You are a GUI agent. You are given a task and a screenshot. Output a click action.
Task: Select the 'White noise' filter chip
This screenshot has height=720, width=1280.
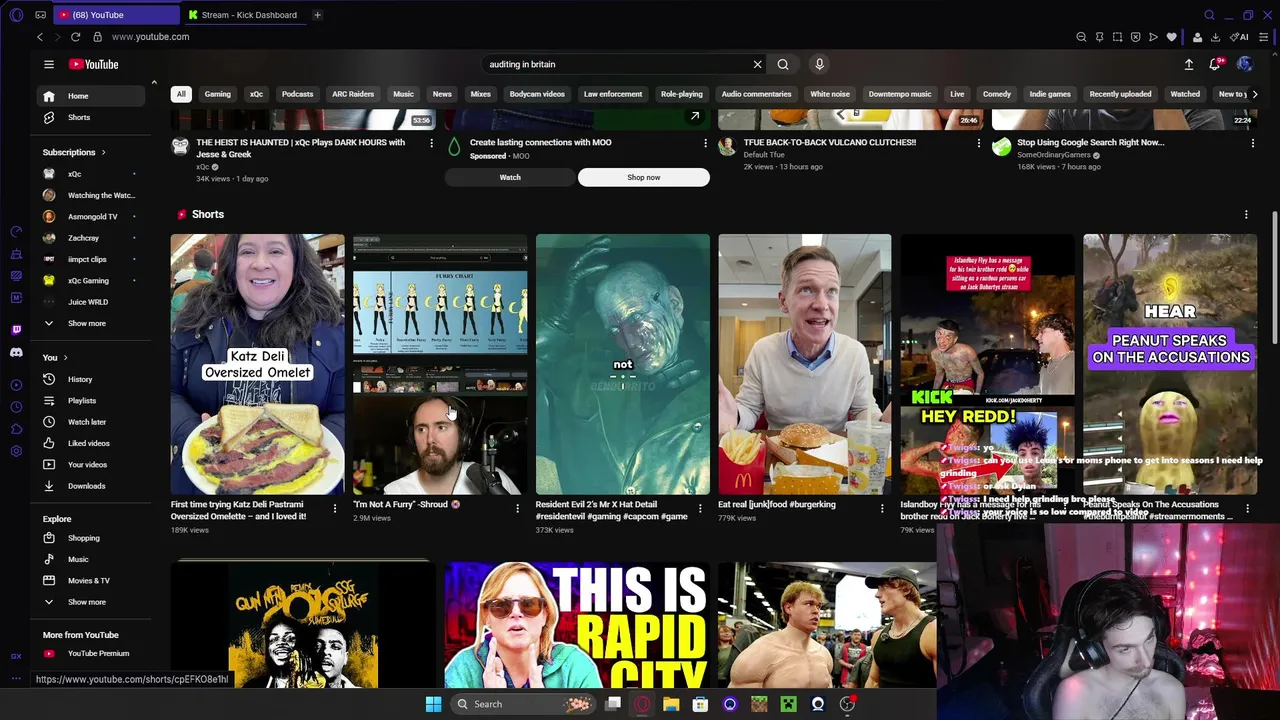(x=830, y=94)
